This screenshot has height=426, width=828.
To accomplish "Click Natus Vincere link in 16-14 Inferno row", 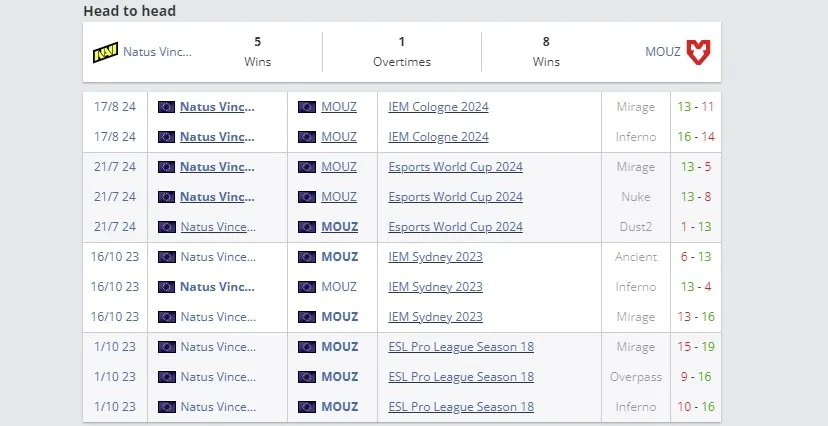I will (x=217, y=137).
